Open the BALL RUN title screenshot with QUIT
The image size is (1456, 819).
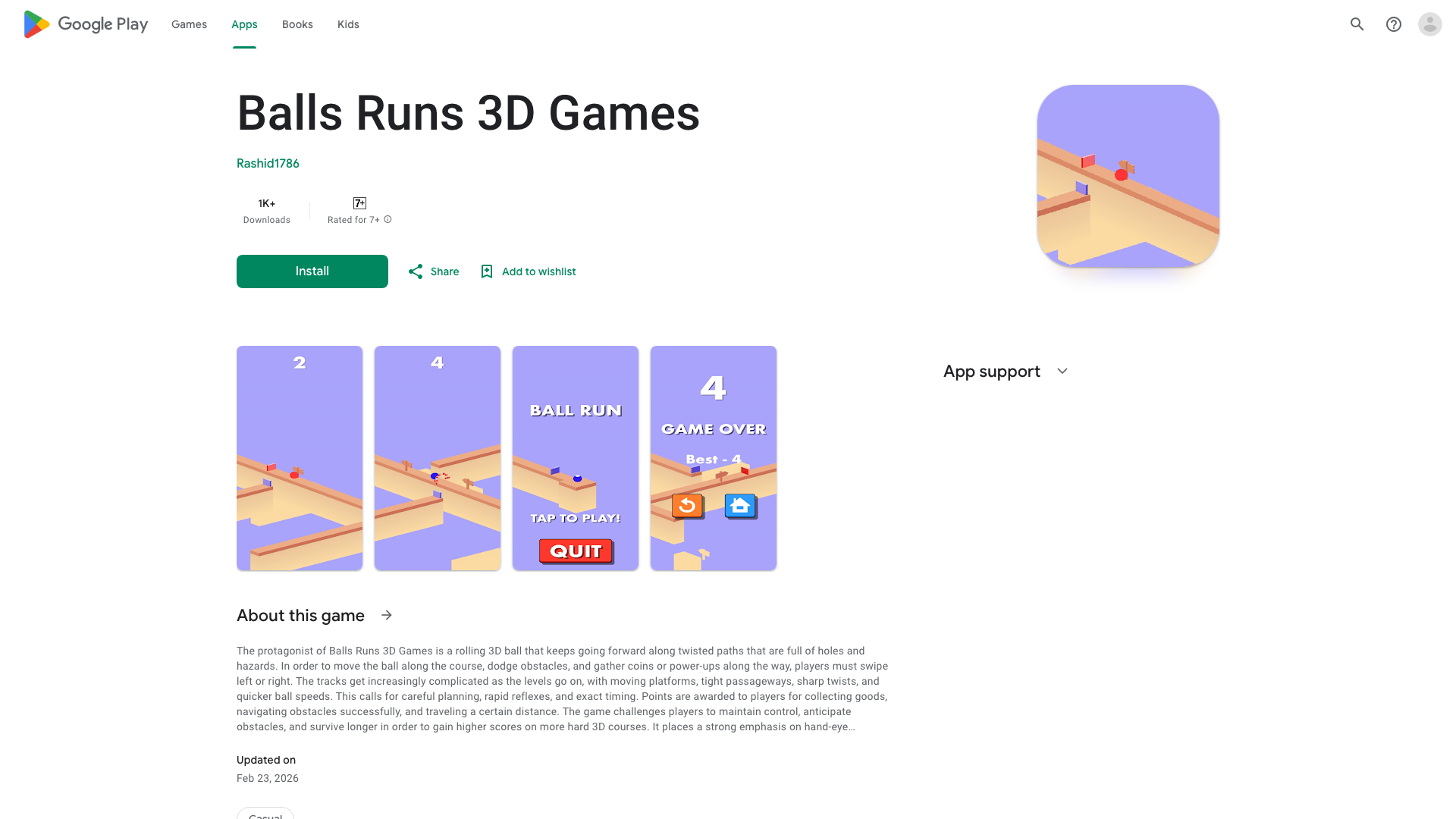(x=576, y=458)
